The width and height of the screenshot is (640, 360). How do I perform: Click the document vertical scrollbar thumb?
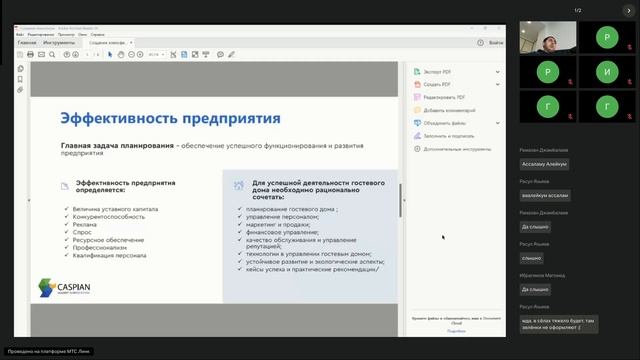click(400, 200)
